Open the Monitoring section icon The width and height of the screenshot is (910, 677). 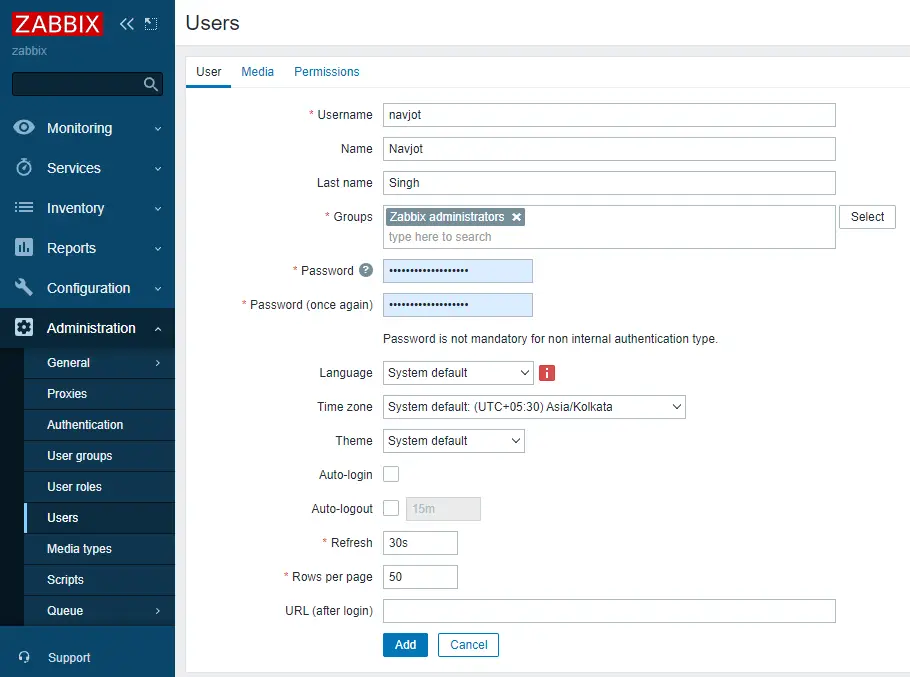(x=23, y=128)
